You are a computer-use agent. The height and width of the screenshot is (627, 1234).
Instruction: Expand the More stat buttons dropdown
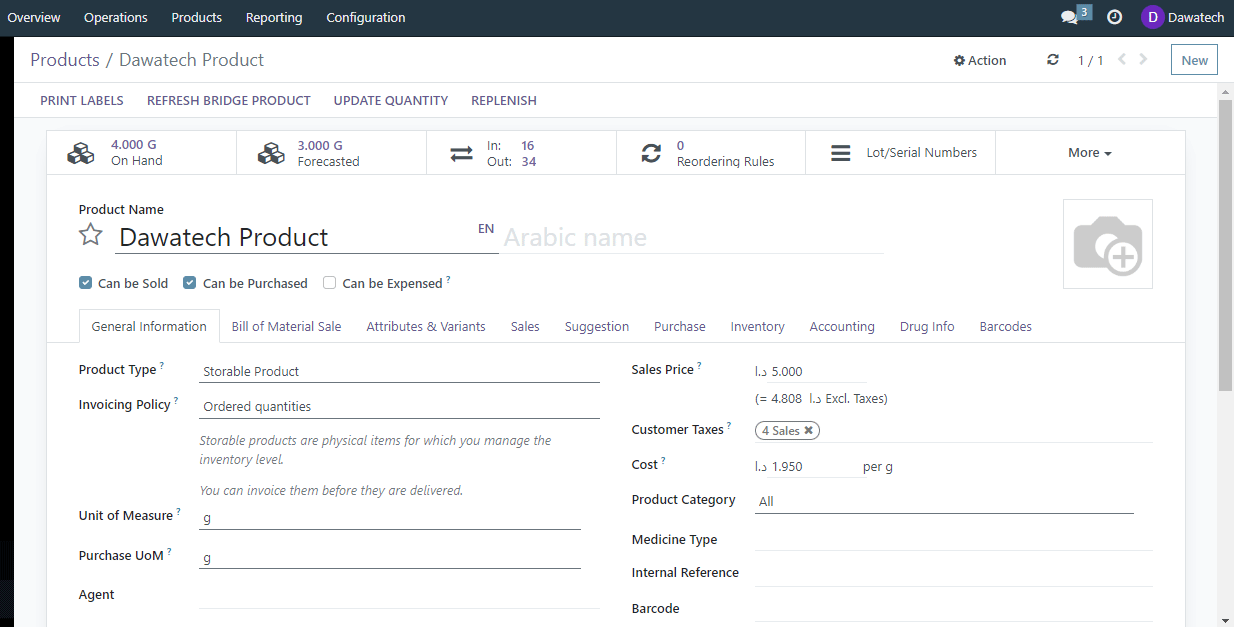[1090, 152]
